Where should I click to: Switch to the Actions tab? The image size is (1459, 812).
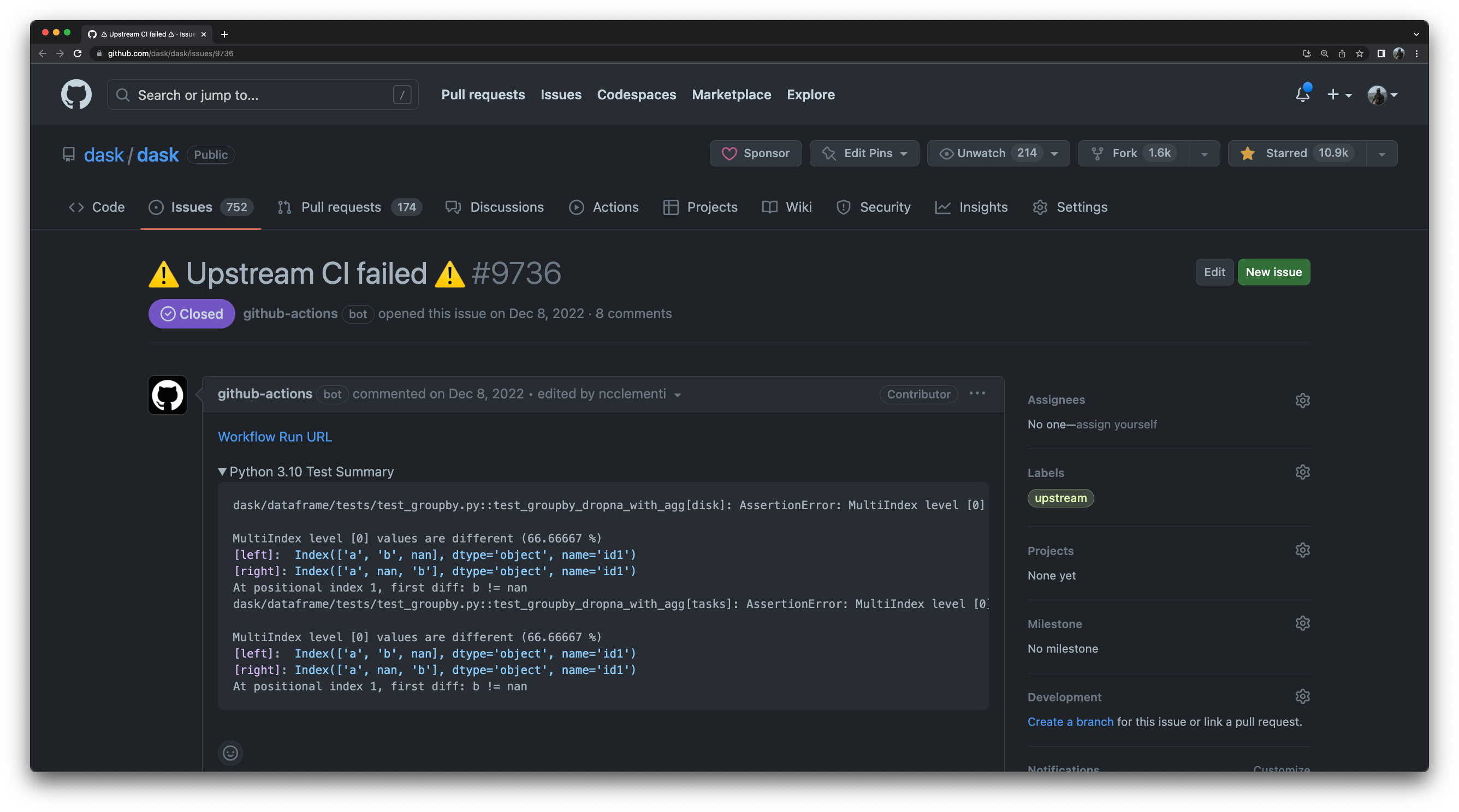coord(614,207)
